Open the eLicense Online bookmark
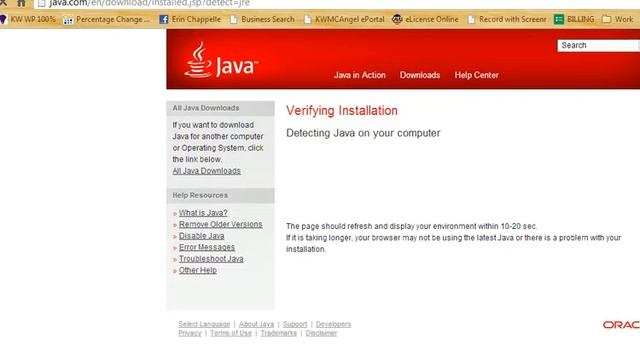 click(x=425, y=19)
